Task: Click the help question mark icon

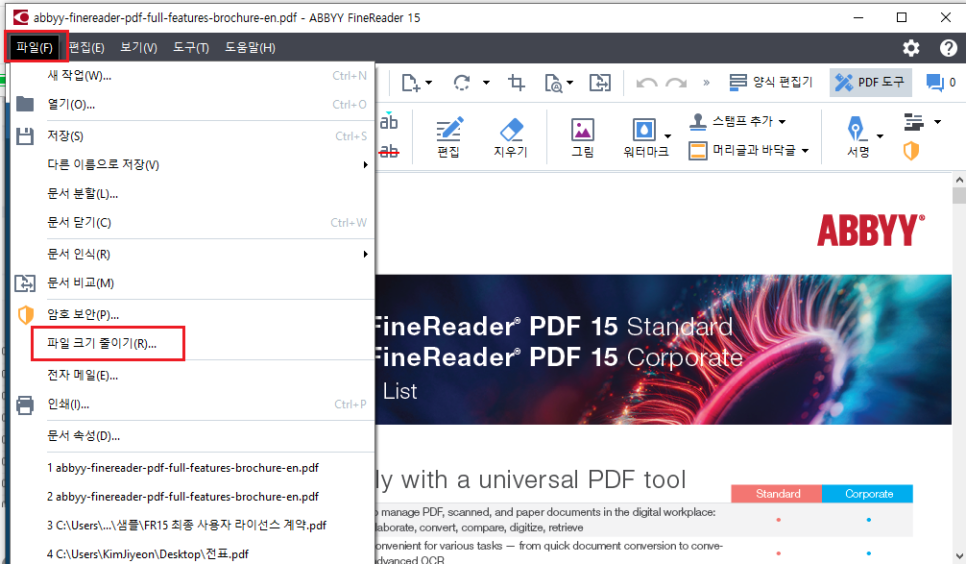Action: (948, 47)
